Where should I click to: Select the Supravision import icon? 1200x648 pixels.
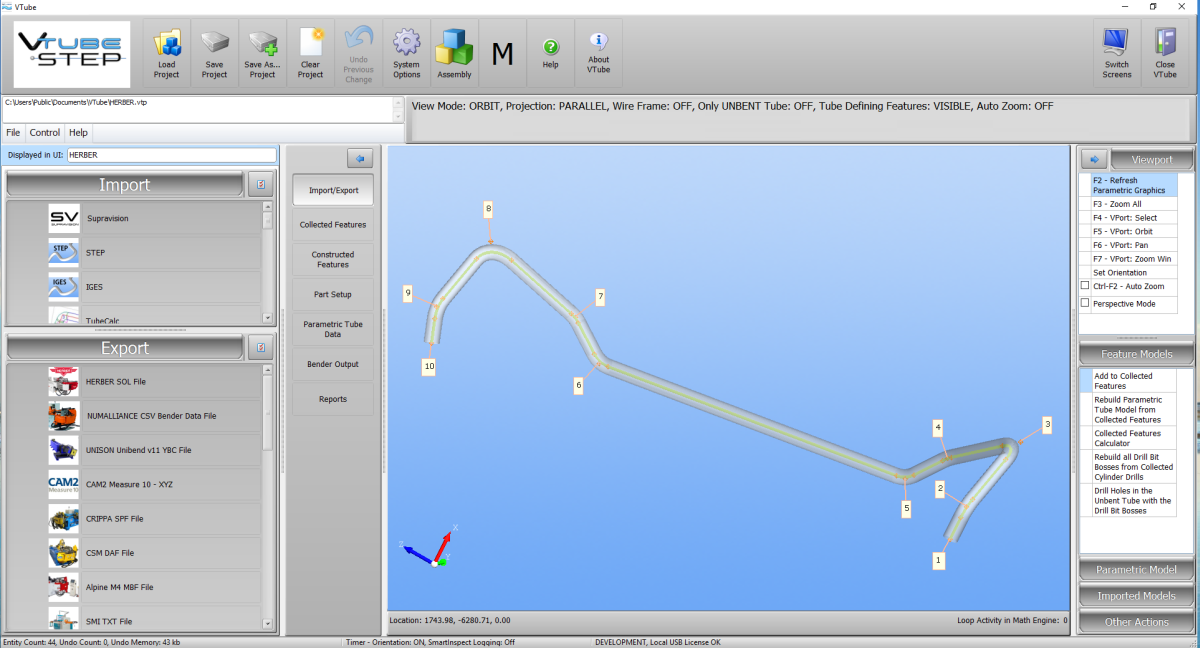(64, 218)
